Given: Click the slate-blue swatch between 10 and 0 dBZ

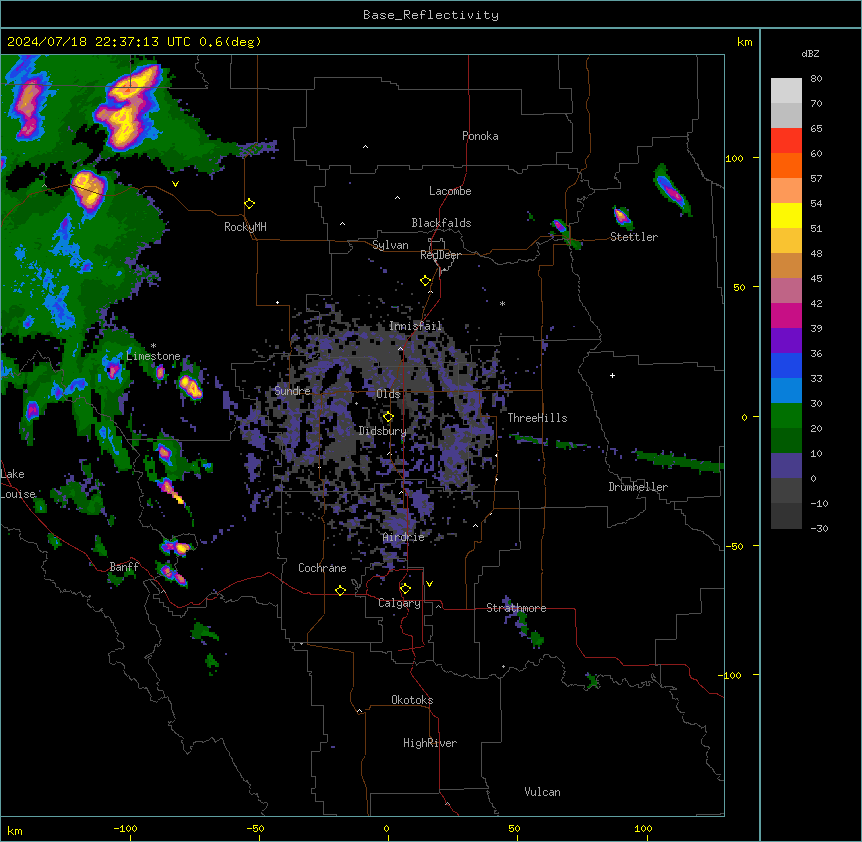Looking at the screenshot, I should pyautogui.click(x=786, y=466).
